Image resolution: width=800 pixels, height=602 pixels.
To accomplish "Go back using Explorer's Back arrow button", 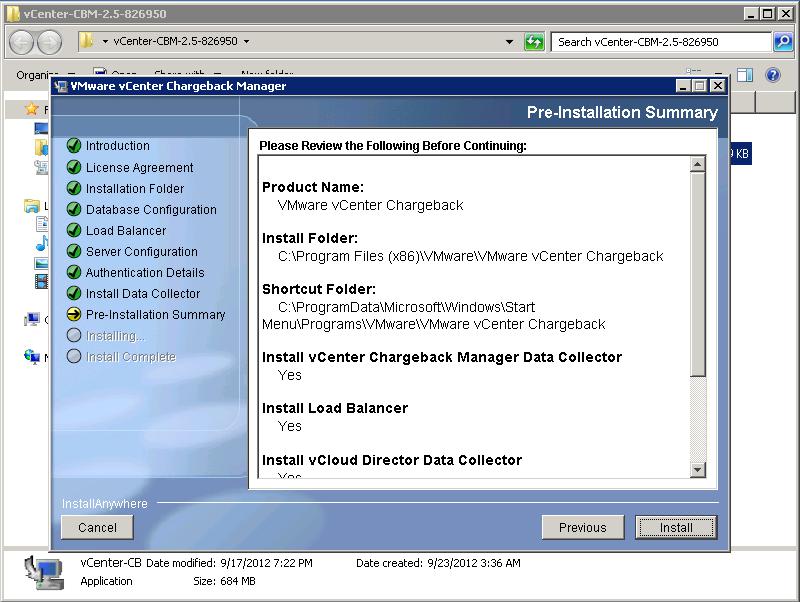I will click(21, 42).
